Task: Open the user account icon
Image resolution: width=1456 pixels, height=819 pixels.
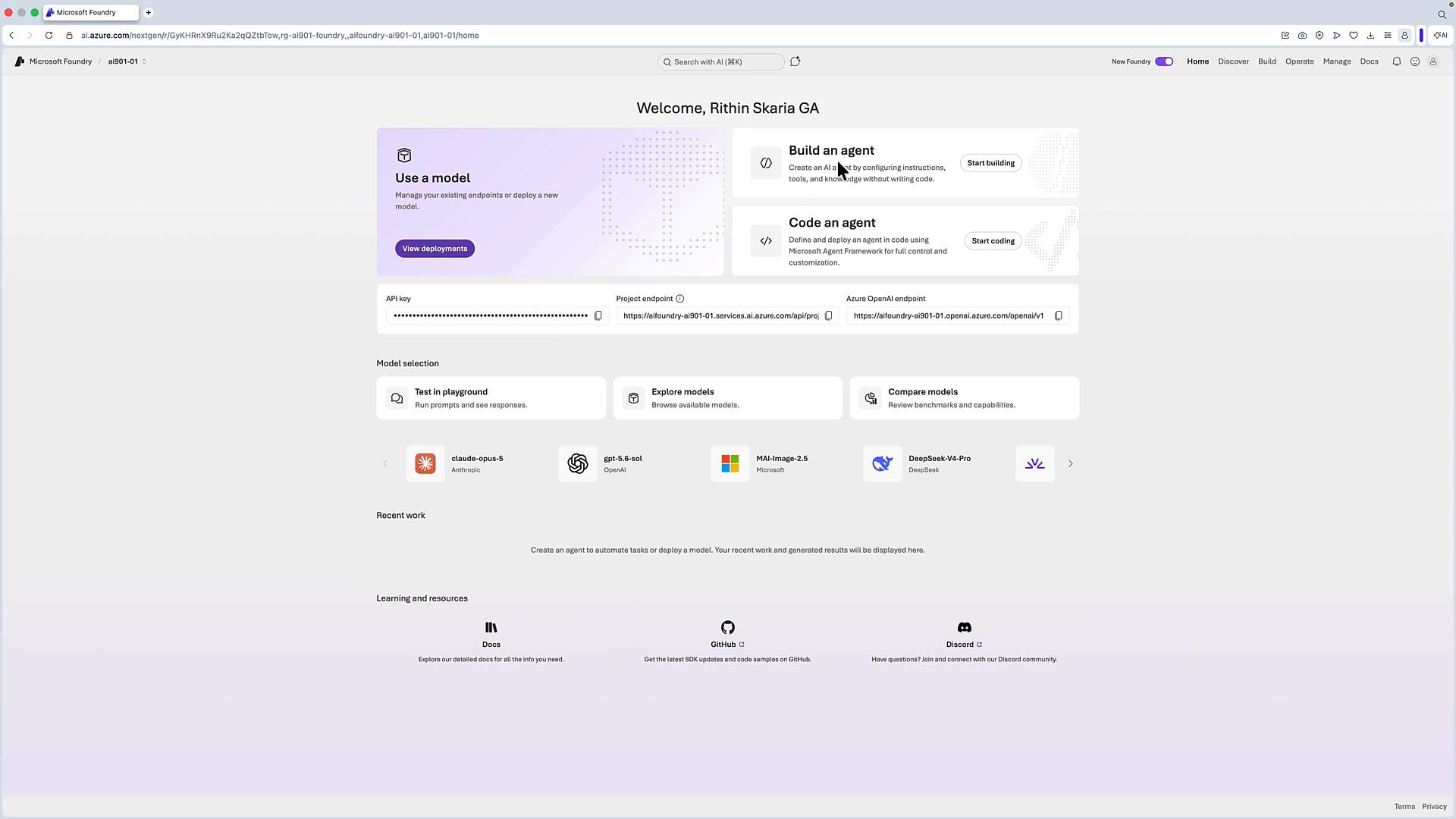Action: 1433,62
